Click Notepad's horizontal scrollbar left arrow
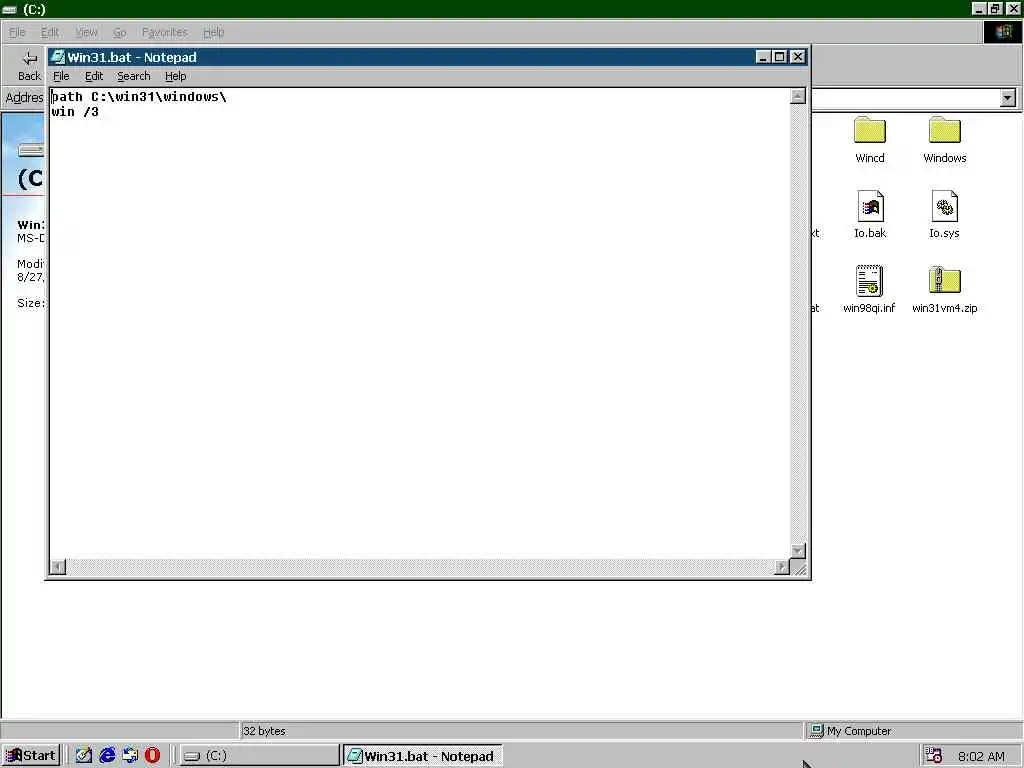The image size is (1024, 768). [x=58, y=567]
